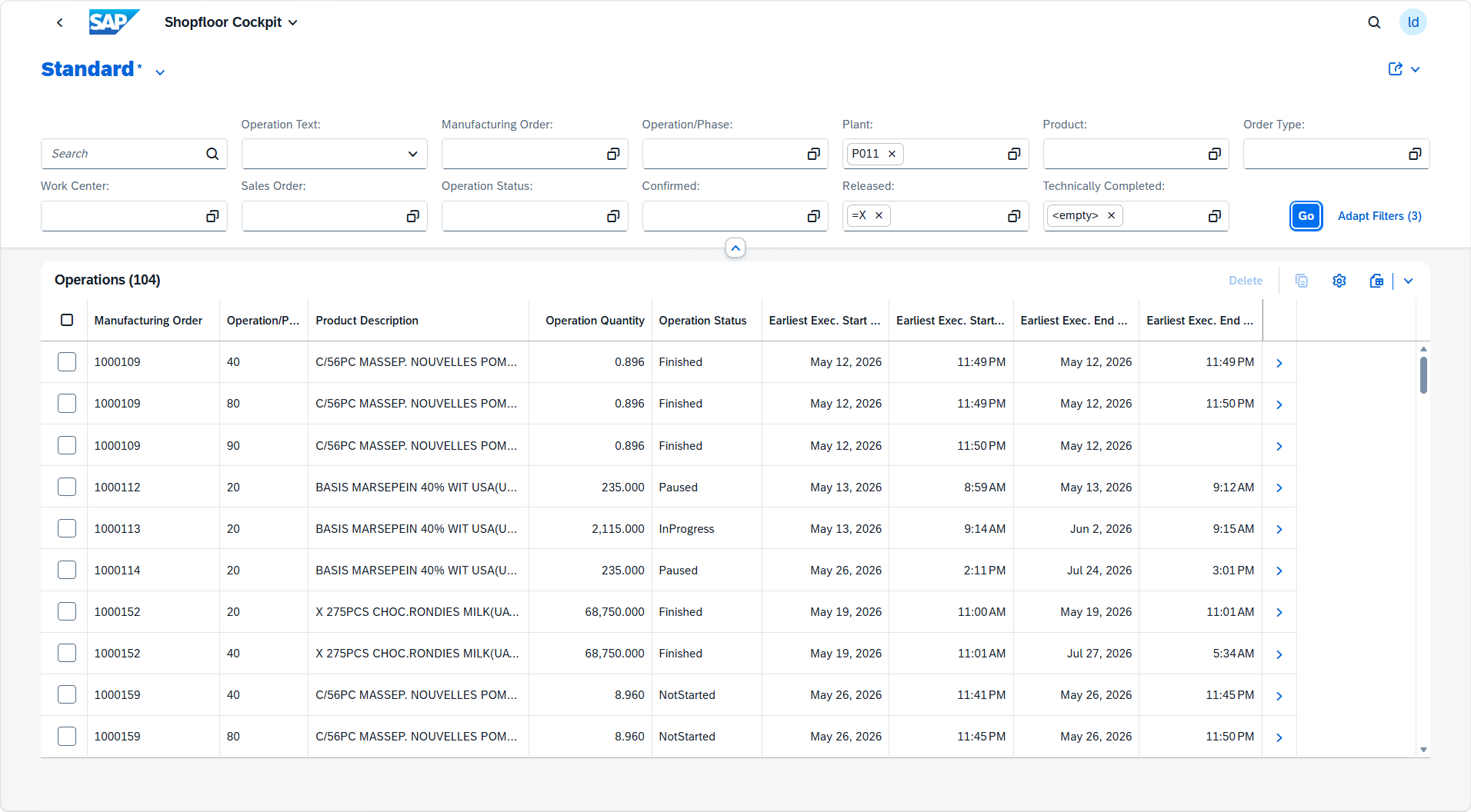The image size is (1471, 812).
Task: Click the Operations (104) table title
Action: 108,280
